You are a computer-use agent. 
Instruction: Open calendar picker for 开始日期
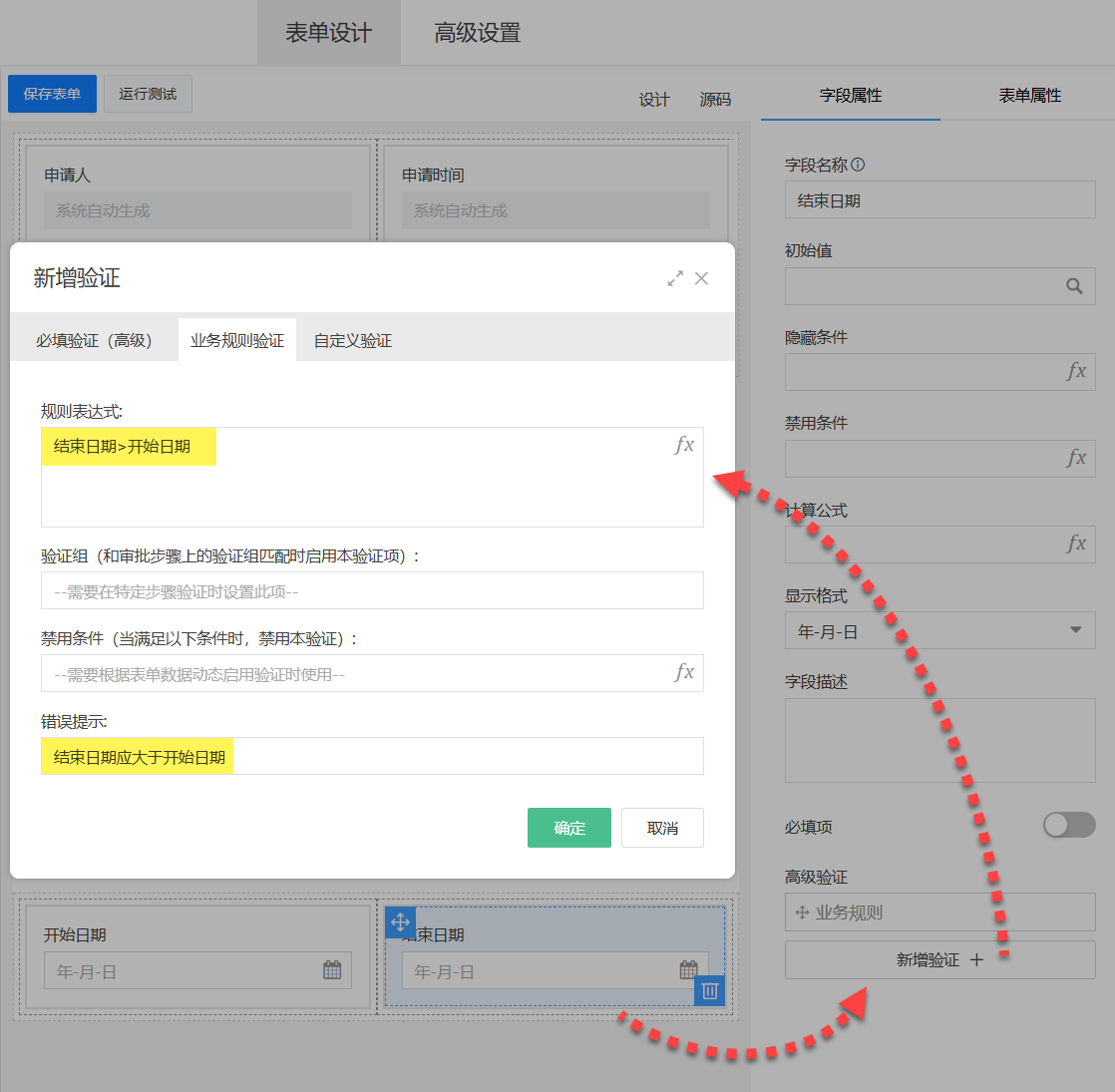click(x=332, y=970)
